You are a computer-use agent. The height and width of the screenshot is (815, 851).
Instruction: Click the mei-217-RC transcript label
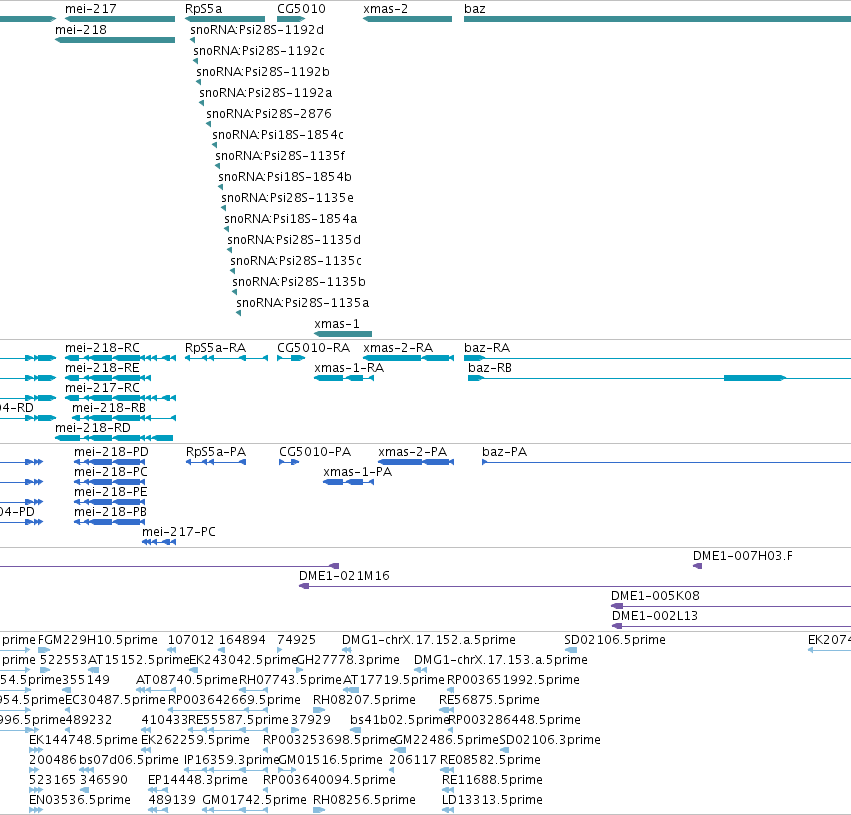coord(102,388)
